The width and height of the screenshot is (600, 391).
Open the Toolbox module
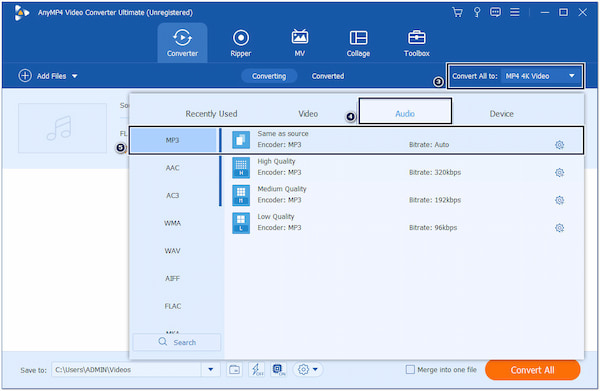click(x=417, y=43)
